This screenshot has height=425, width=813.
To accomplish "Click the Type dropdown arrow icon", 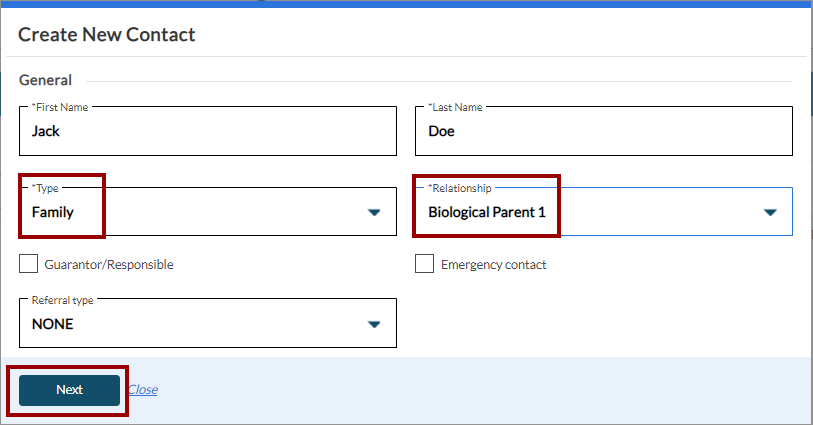I will click(374, 212).
